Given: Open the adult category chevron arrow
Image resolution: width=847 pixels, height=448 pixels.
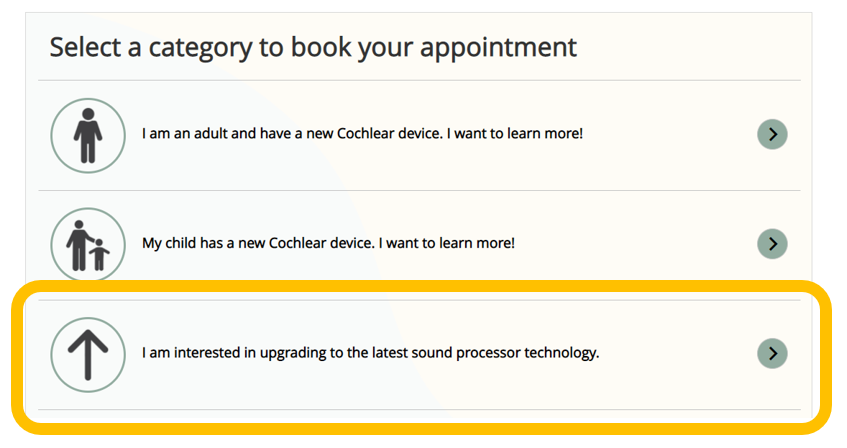Looking at the screenshot, I should [772, 134].
